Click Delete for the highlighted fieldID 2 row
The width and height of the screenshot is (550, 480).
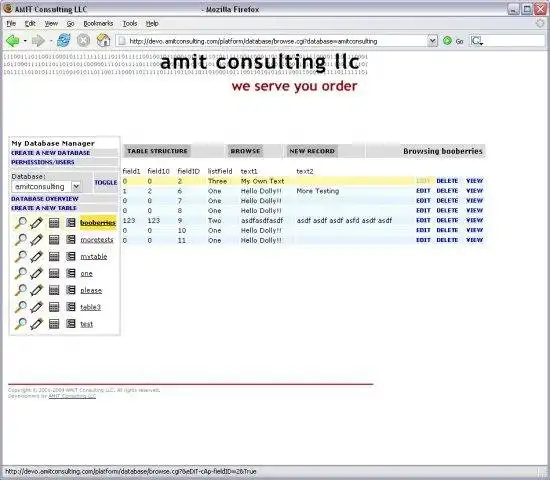click(447, 181)
